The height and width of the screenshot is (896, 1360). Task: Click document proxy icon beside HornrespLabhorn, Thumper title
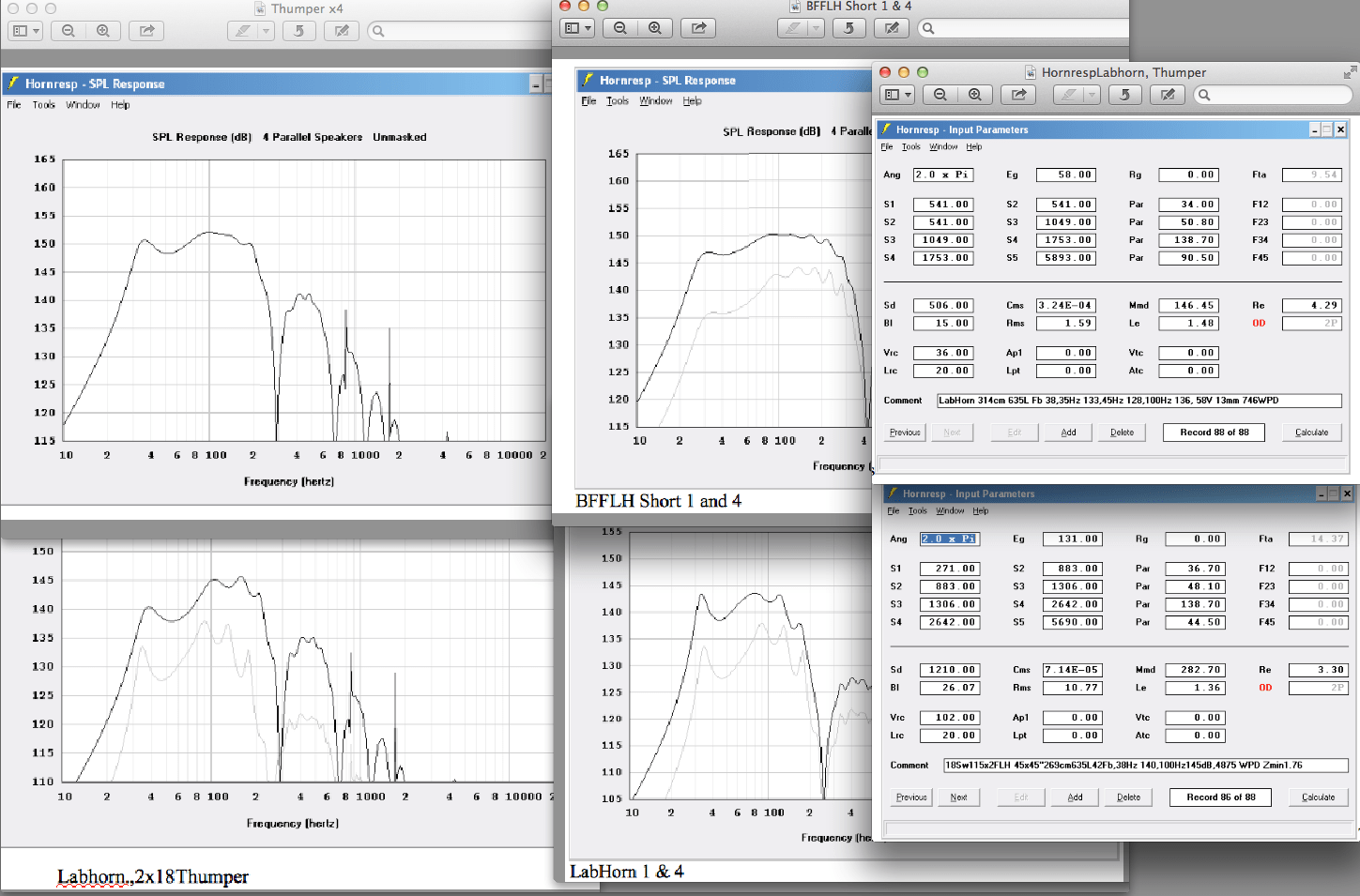tap(1031, 72)
